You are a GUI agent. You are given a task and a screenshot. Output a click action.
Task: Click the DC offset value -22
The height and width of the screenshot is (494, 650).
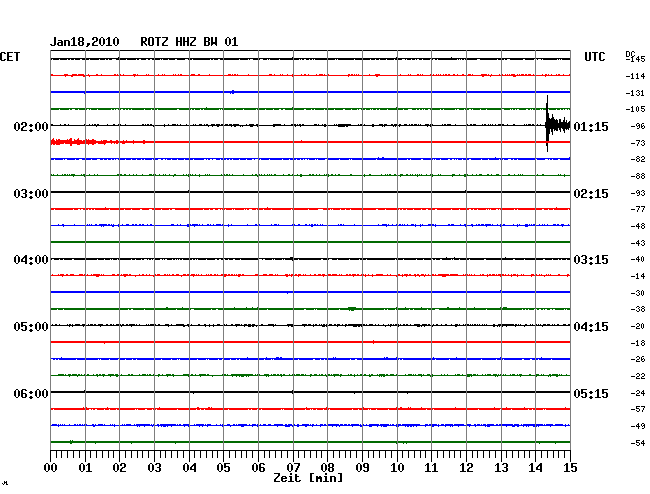(x=638, y=377)
